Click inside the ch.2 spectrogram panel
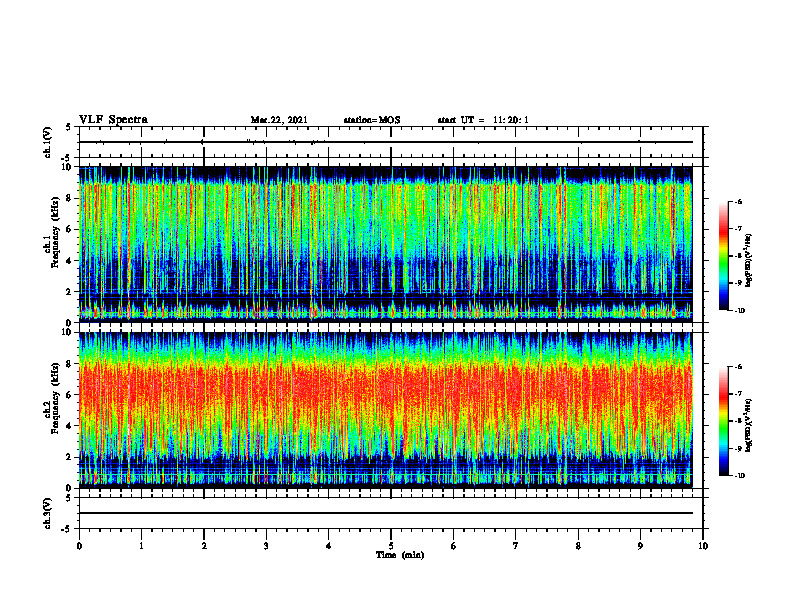This screenshot has height=612, width=792. [x=386, y=410]
